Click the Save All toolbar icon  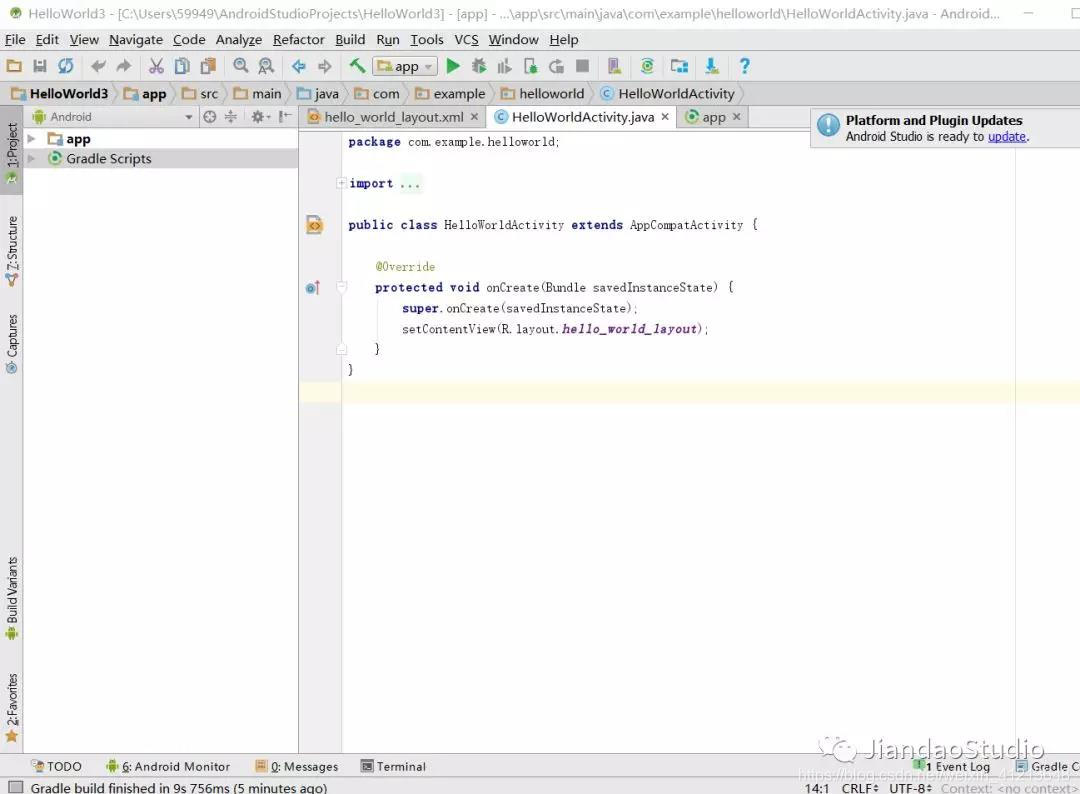40,66
